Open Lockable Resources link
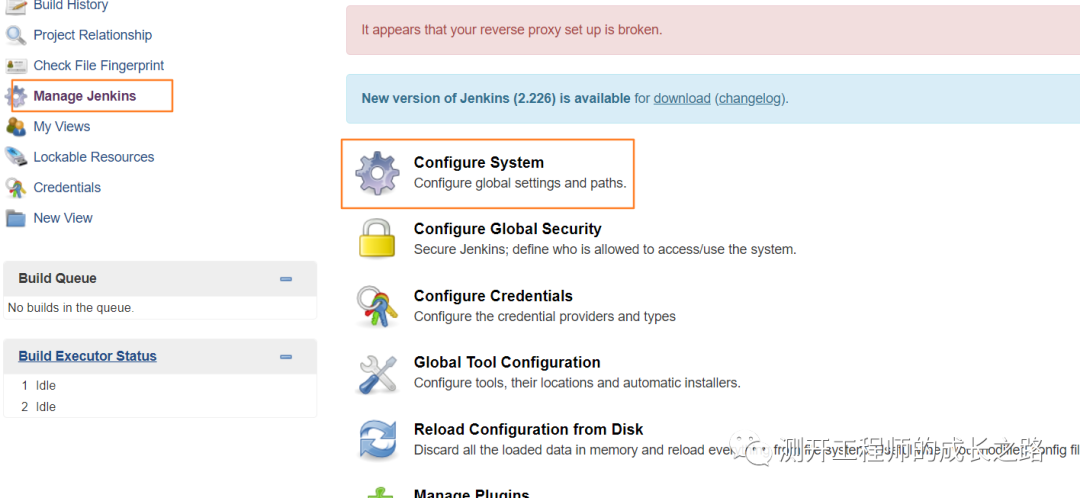 click(x=94, y=157)
